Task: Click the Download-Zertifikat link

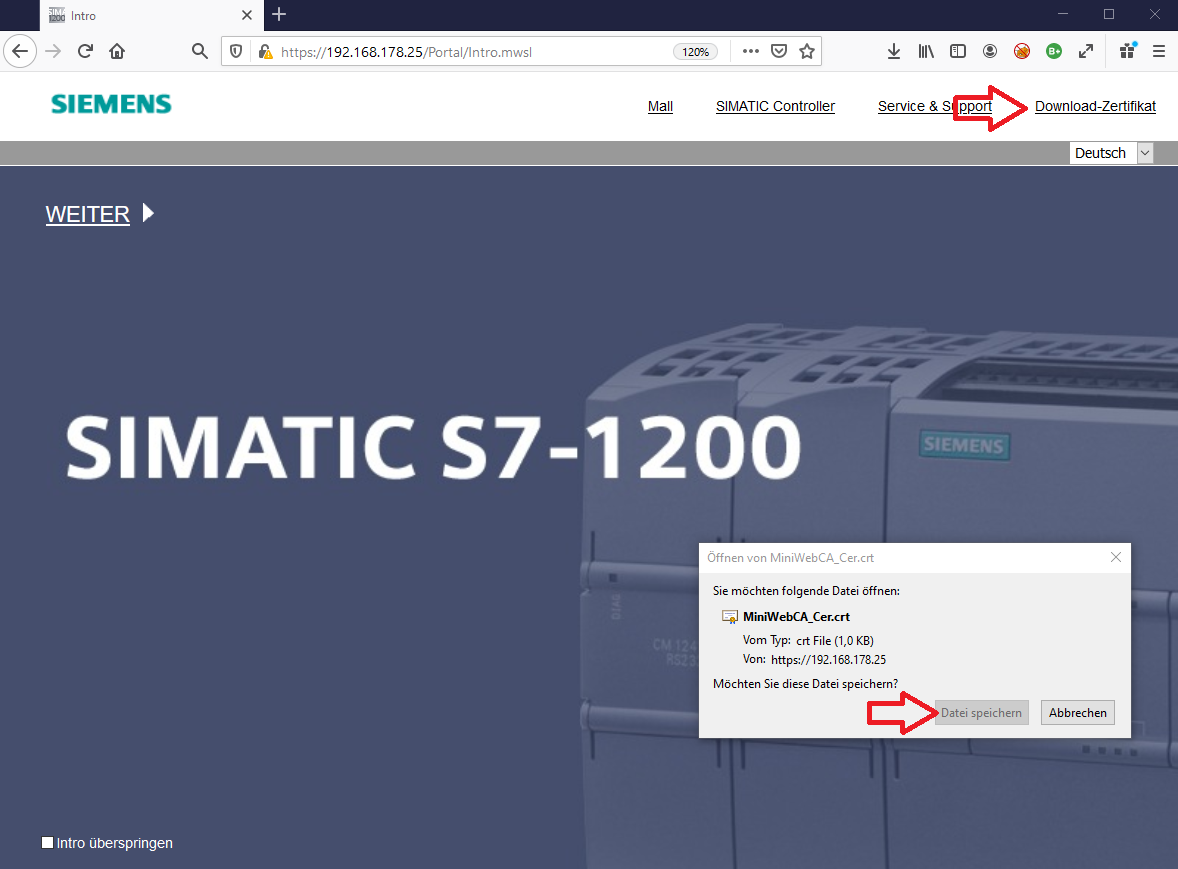Action: click(x=1095, y=107)
